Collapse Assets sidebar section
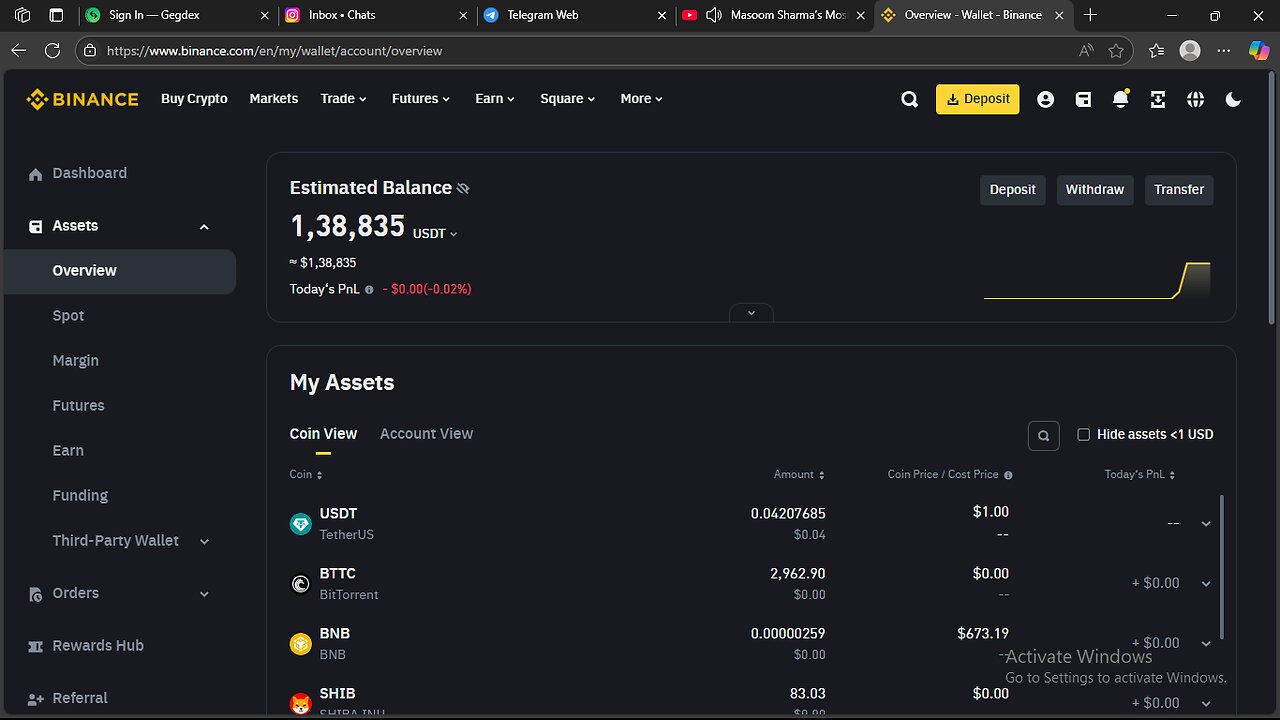The image size is (1280, 720). 204,227
